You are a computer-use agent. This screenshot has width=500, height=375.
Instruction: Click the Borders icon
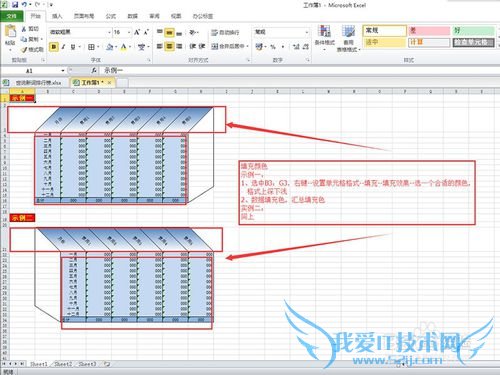click(x=91, y=47)
